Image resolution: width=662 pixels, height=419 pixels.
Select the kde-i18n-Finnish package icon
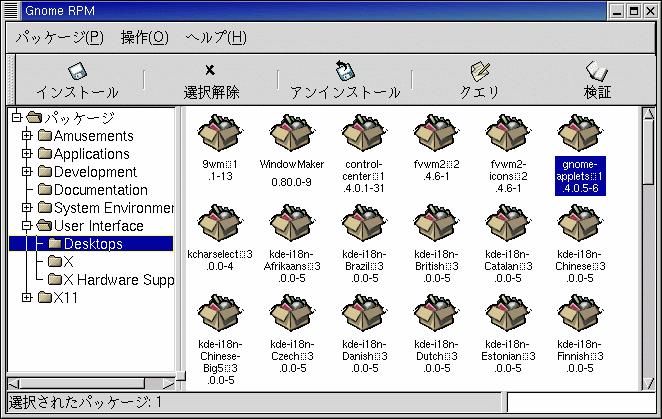(x=580, y=313)
